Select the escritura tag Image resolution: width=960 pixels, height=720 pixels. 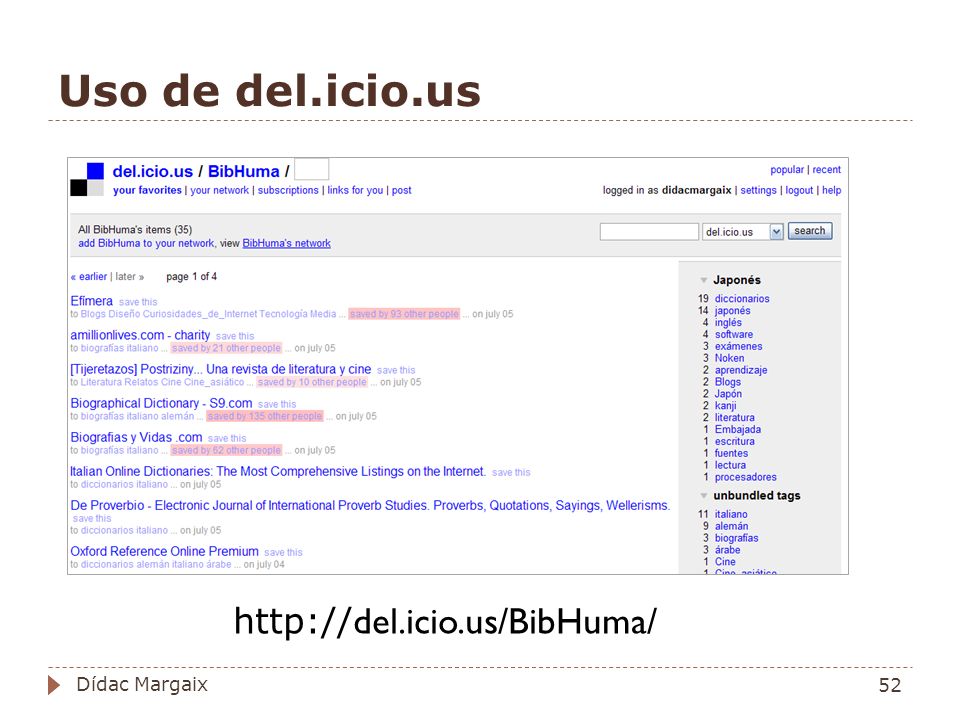[x=735, y=441]
